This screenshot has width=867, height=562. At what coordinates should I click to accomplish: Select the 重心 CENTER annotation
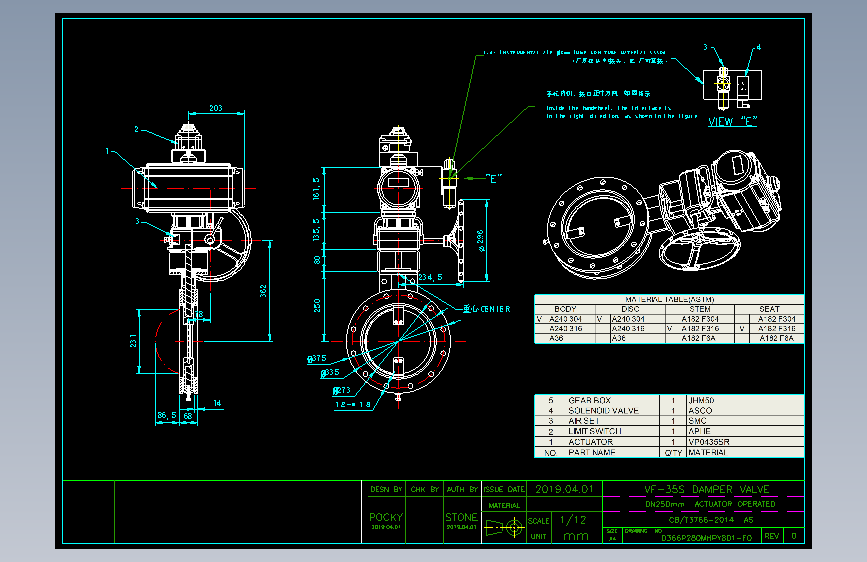(x=487, y=309)
